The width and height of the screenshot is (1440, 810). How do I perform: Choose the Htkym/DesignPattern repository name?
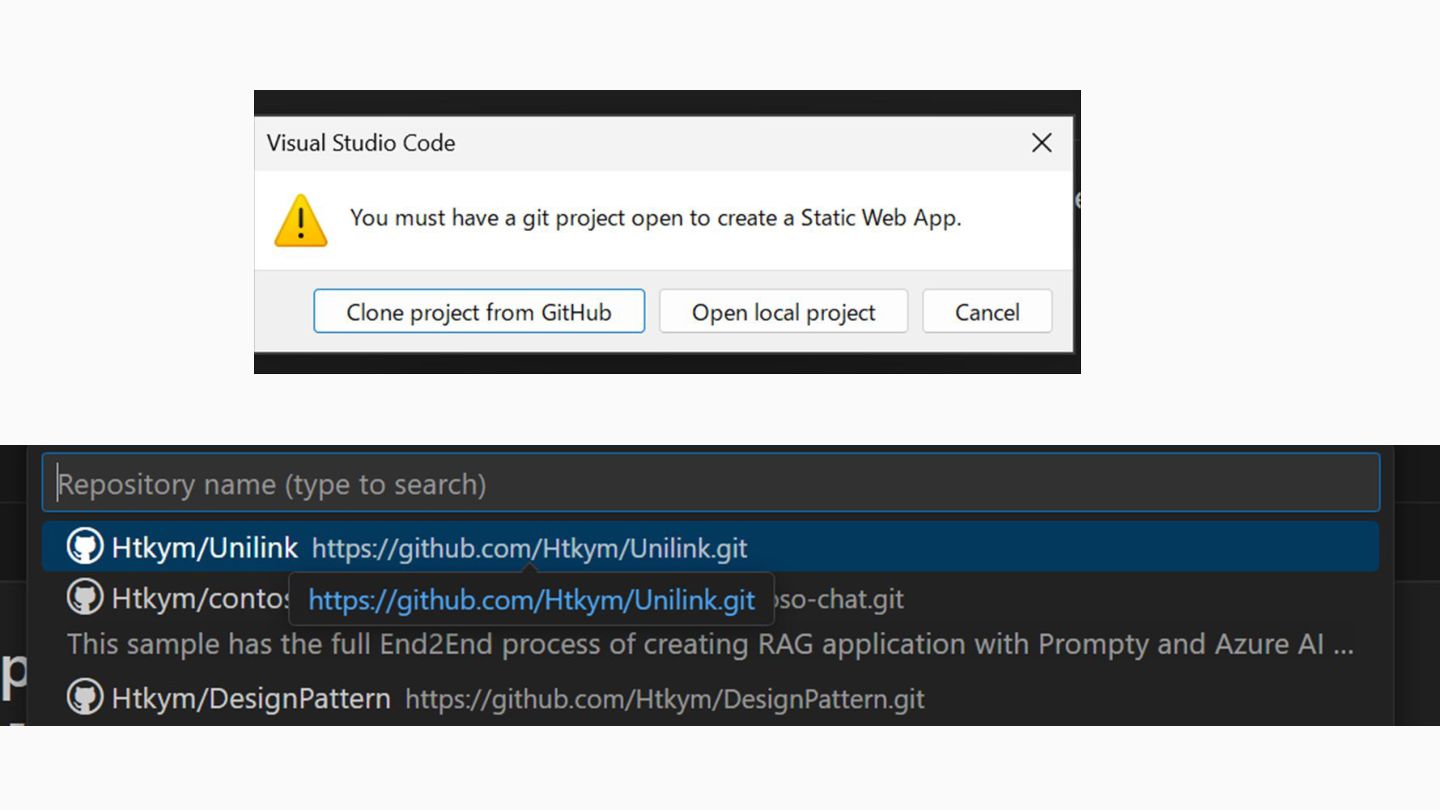pyautogui.click(x=251, y=698)
